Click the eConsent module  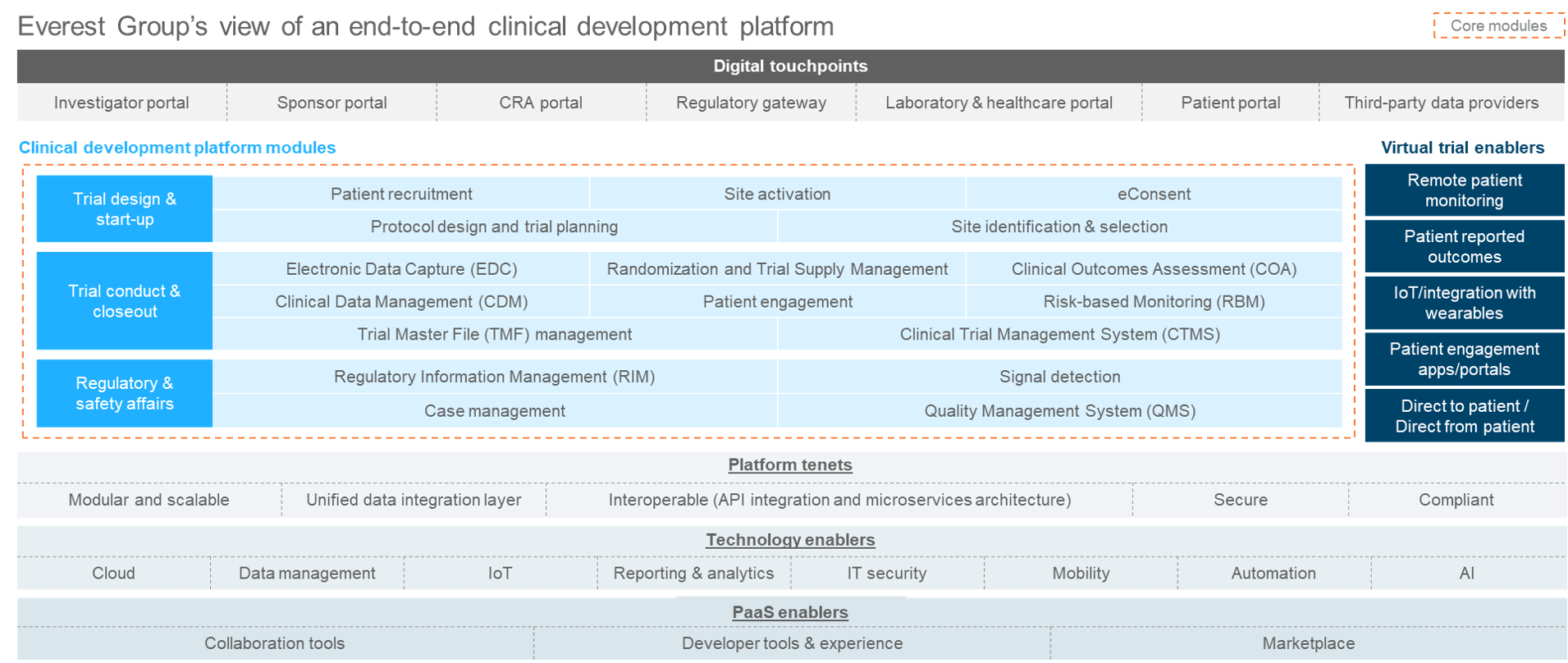(x=1154, y=194)
